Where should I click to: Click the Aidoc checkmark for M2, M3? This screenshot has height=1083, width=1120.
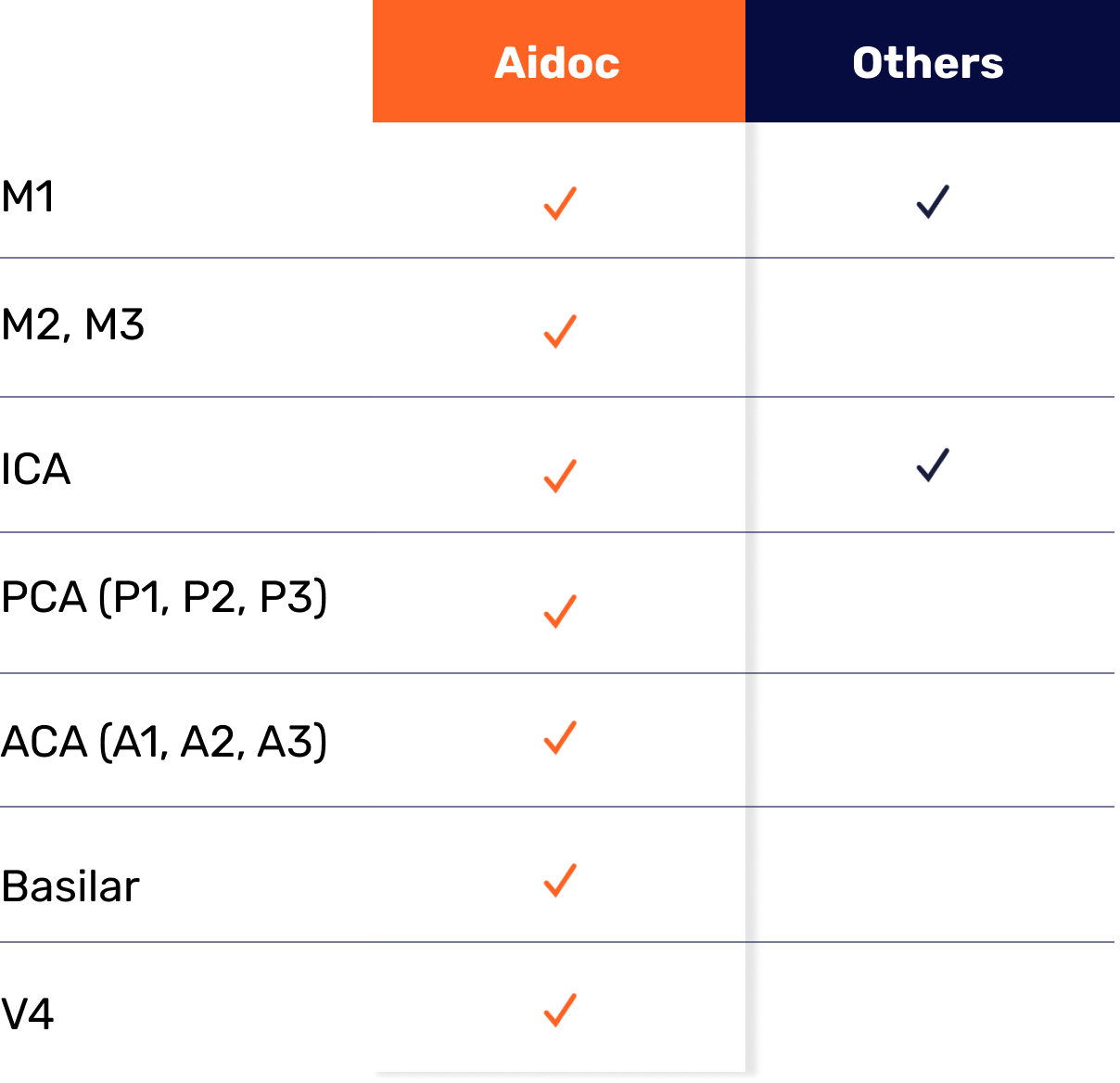tap(560, 331)
